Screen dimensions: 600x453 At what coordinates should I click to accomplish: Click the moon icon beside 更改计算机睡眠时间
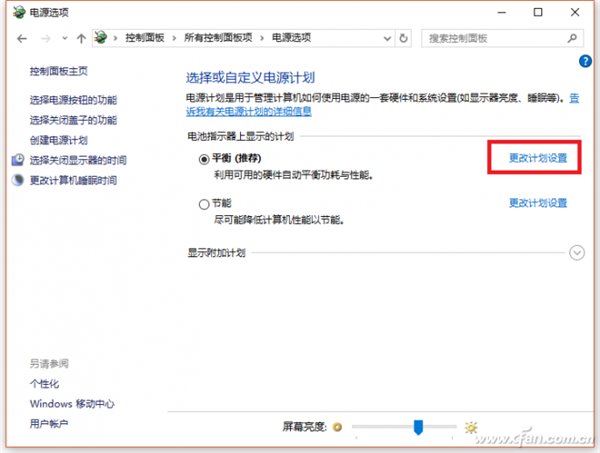click(18, 181)
